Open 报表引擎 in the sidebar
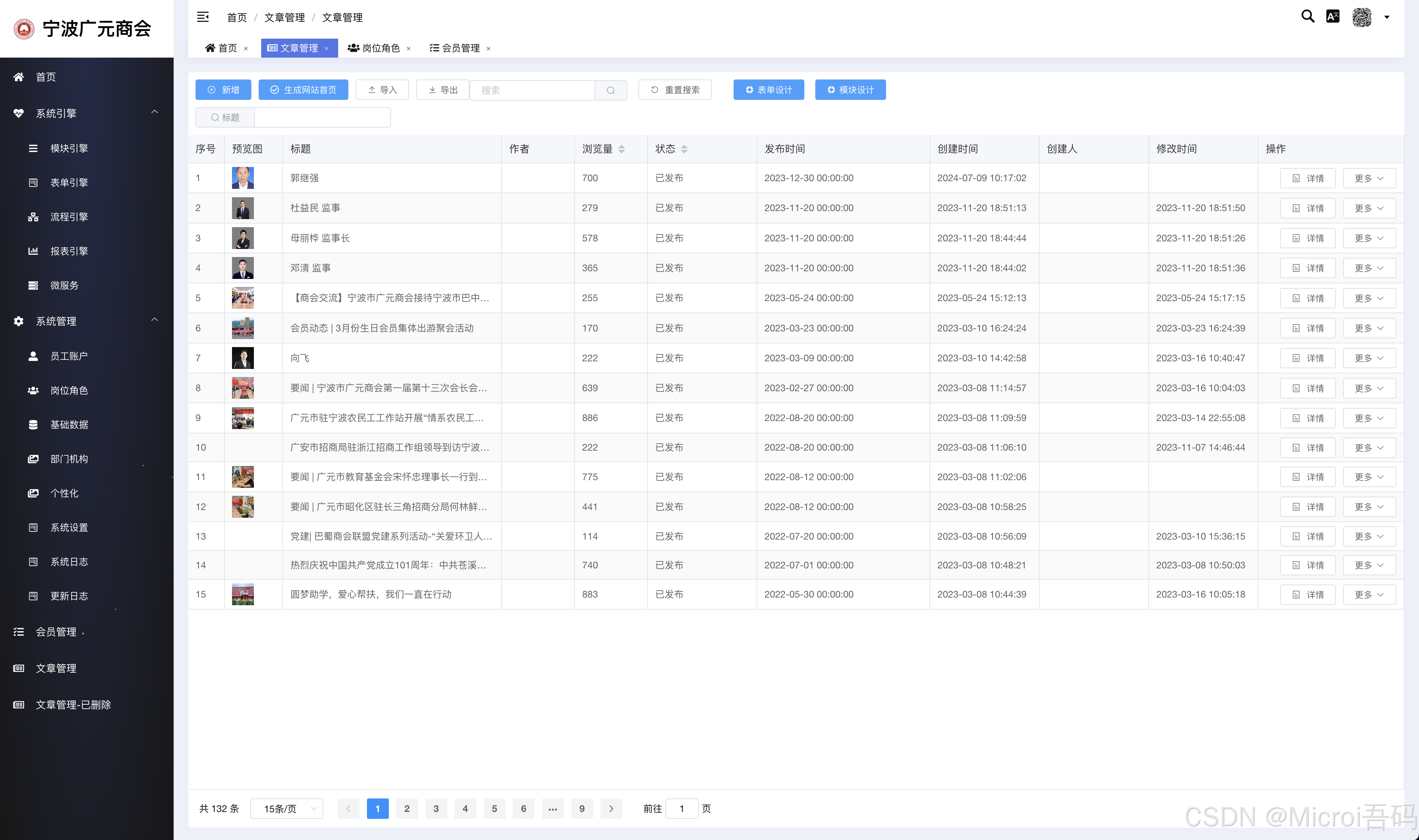The image size is (1419, 840). click(x=69, y=251)
